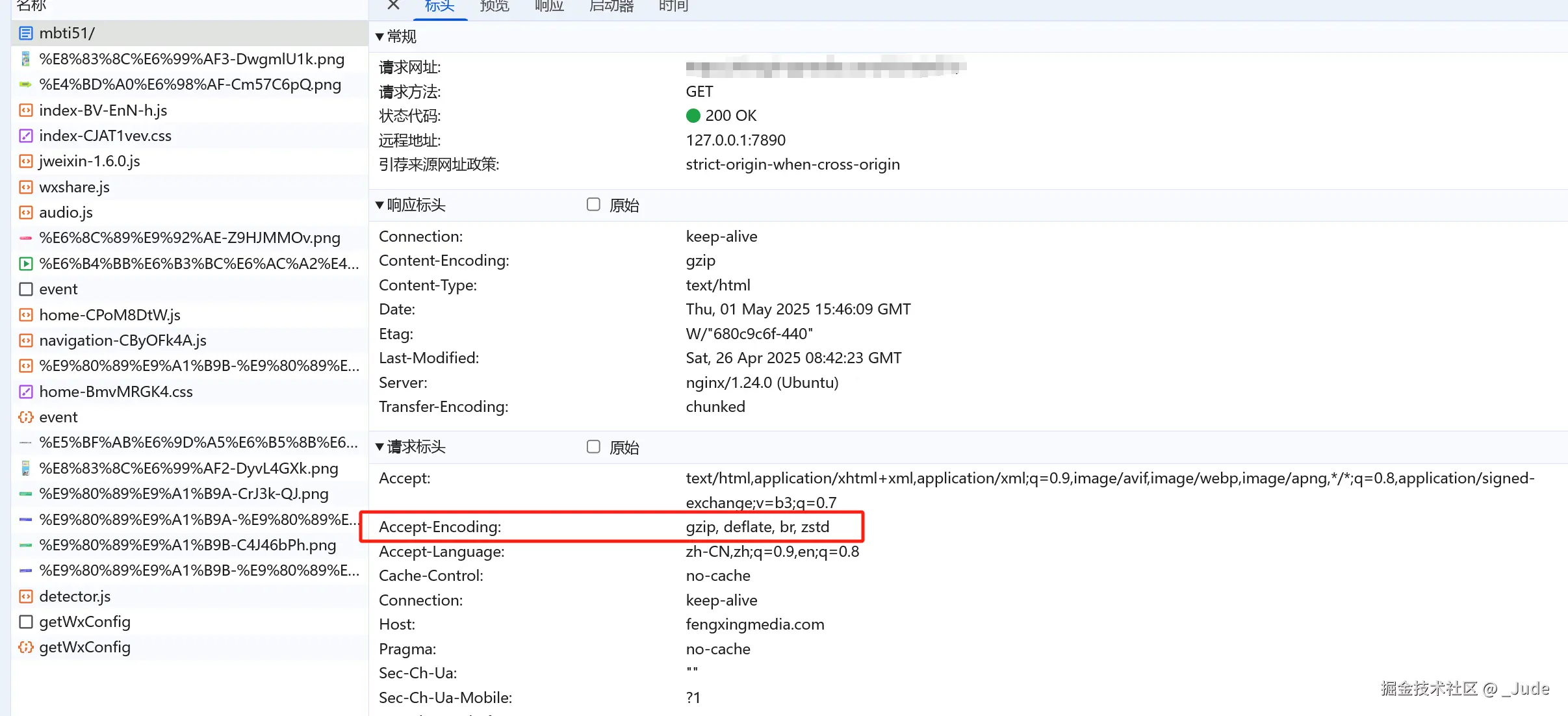Select the navigation-CByOFk4A.js request
1568x716 pixels.
tap(122, 340)
